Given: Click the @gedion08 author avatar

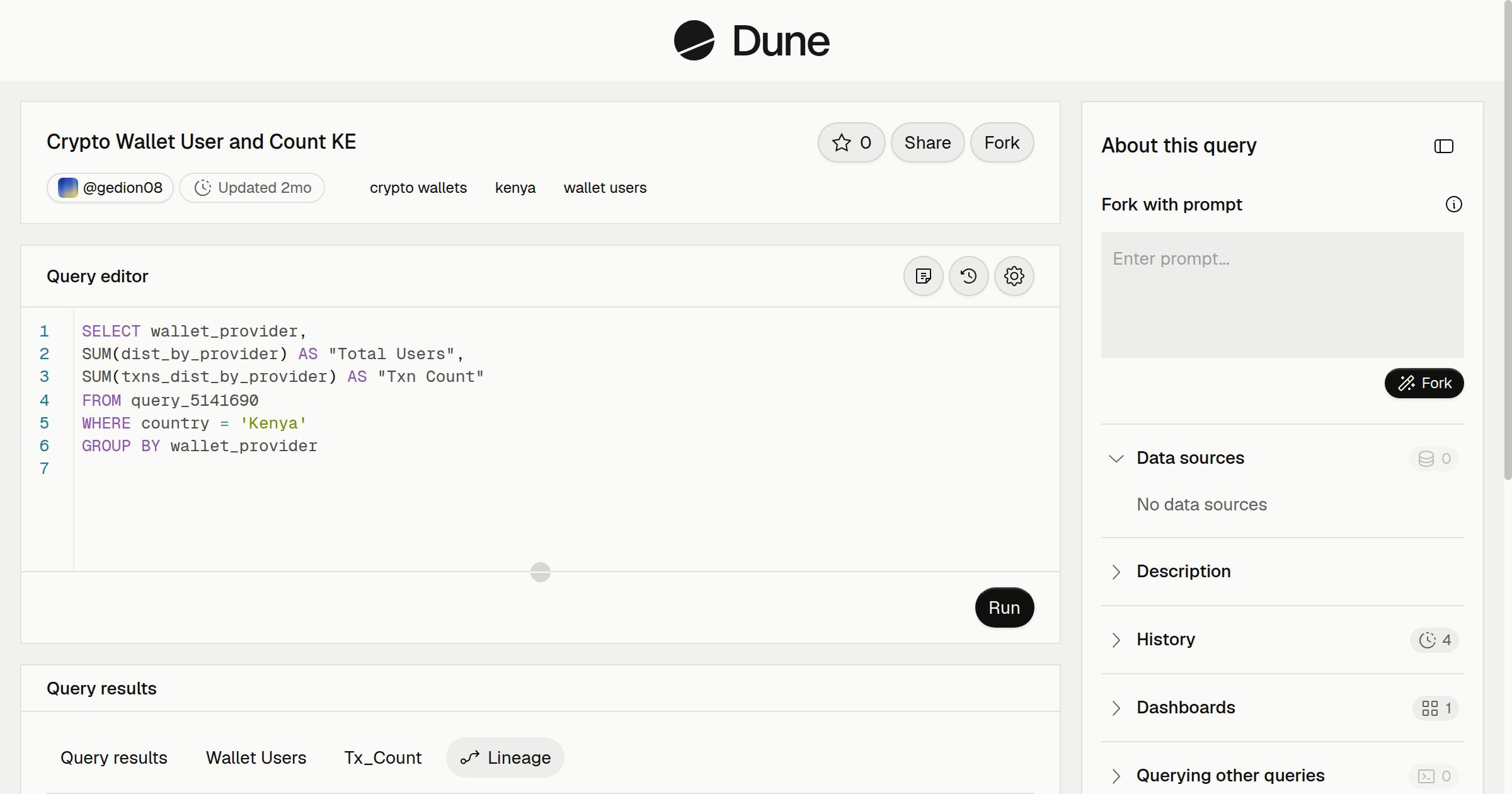Looking at the screenshot, I should (68, 188).
